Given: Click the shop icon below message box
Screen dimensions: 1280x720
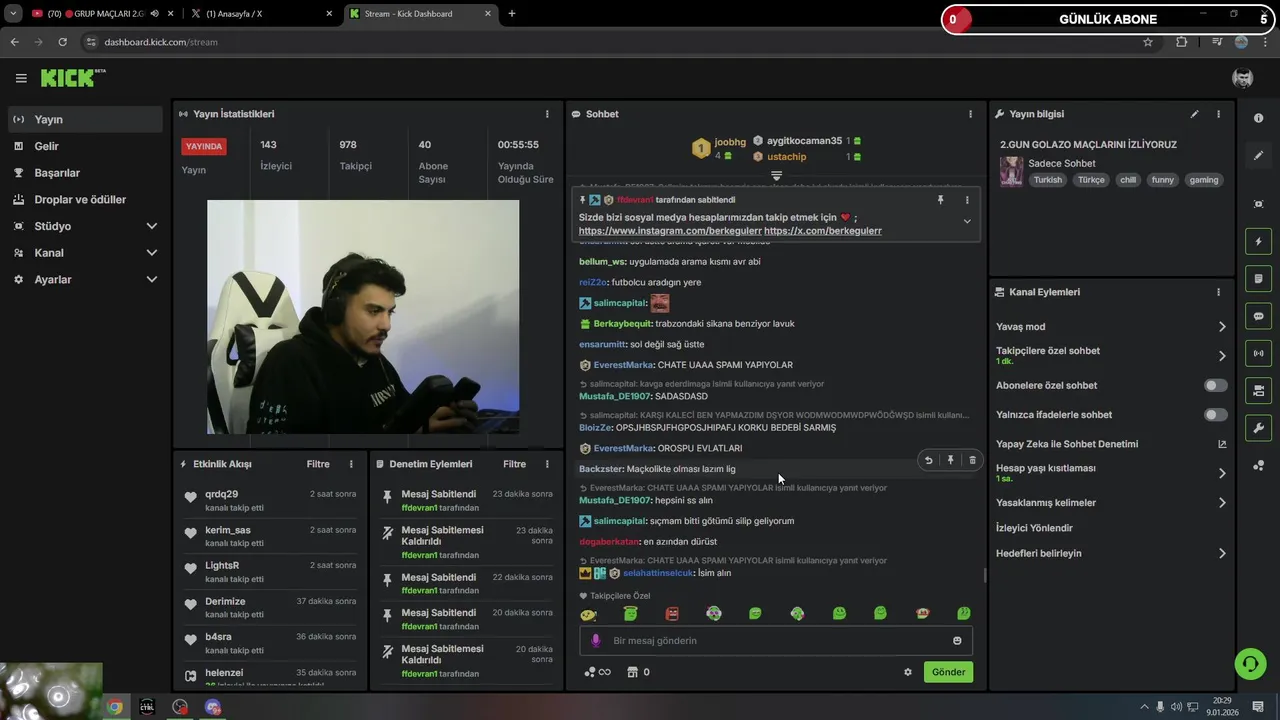Looking at the screenshot, I should pos(632,672).
